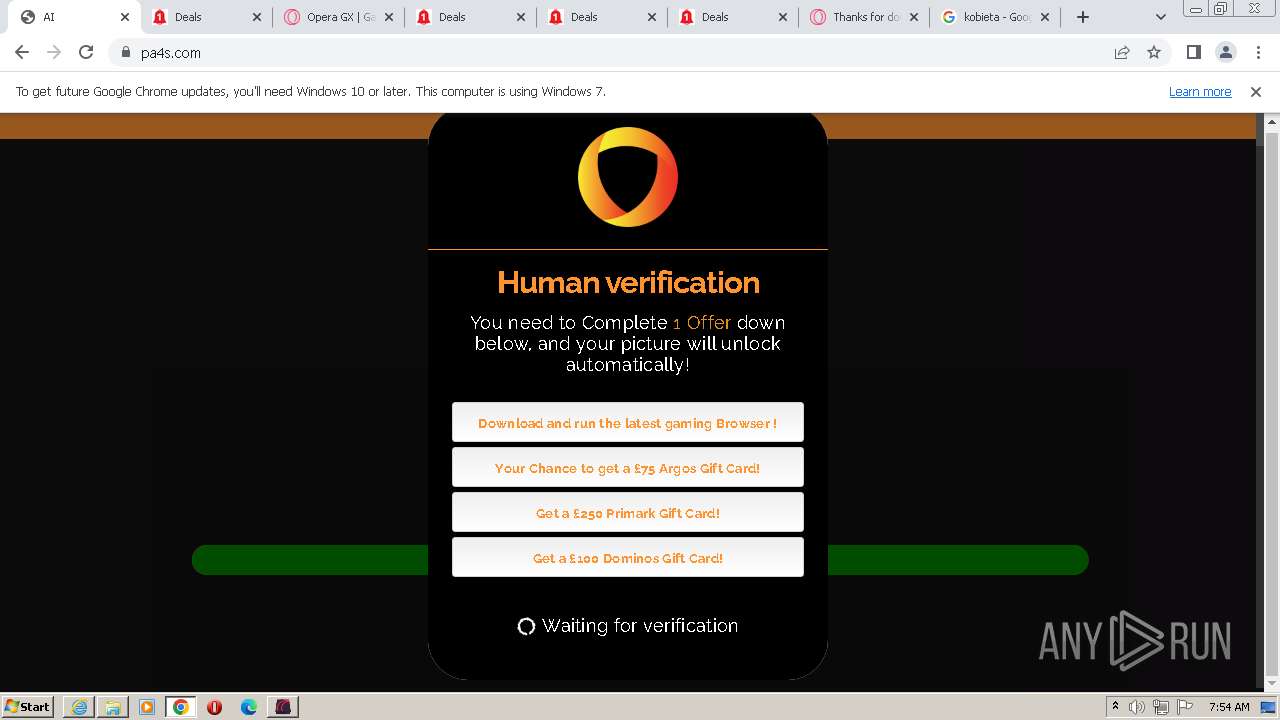The width and height of the screenshot is (1280, 720).
Task: Dismiss the Chrome update notice
Action: [x=1256, y=92]
